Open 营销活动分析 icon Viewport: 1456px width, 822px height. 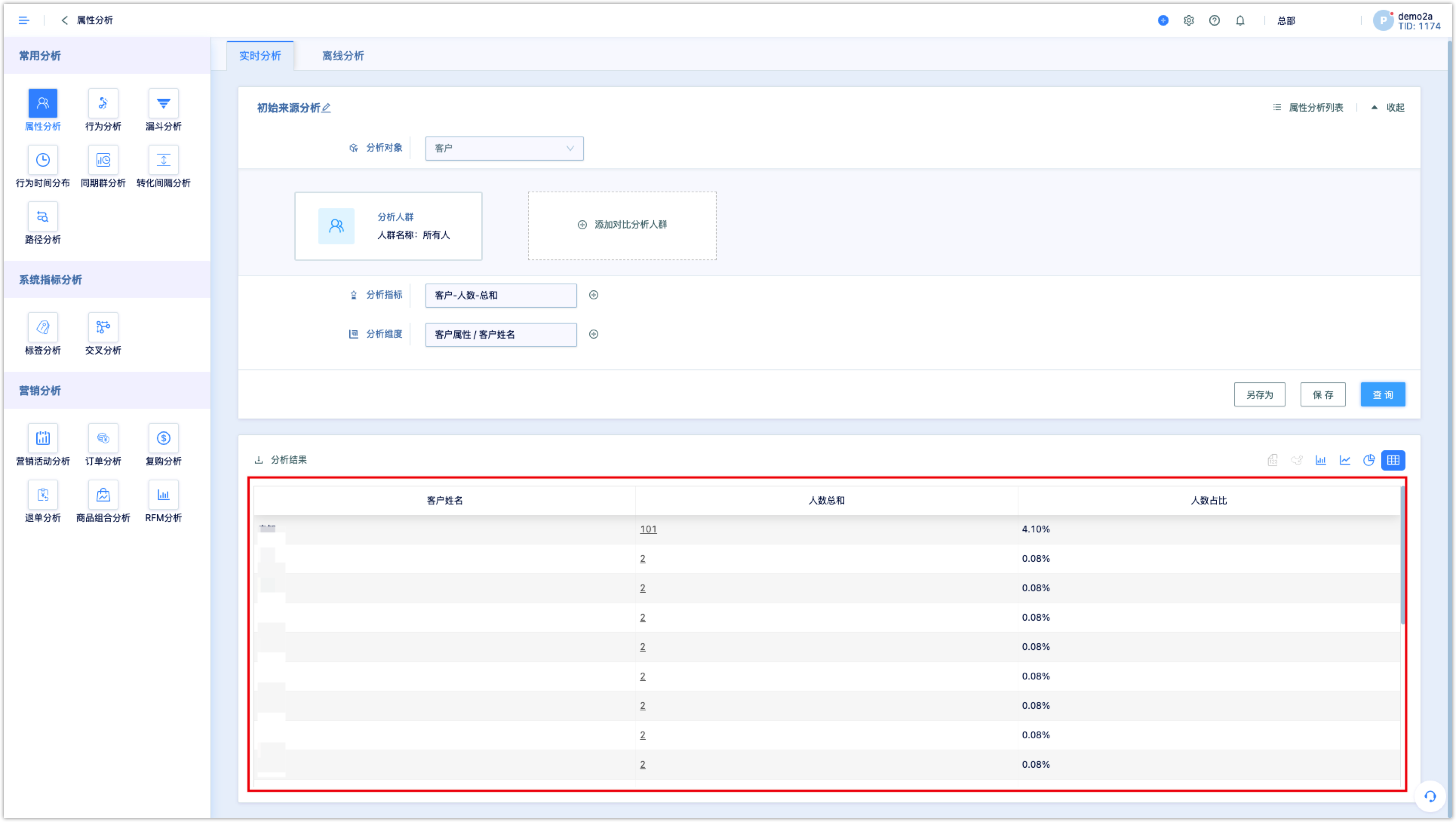43,438
